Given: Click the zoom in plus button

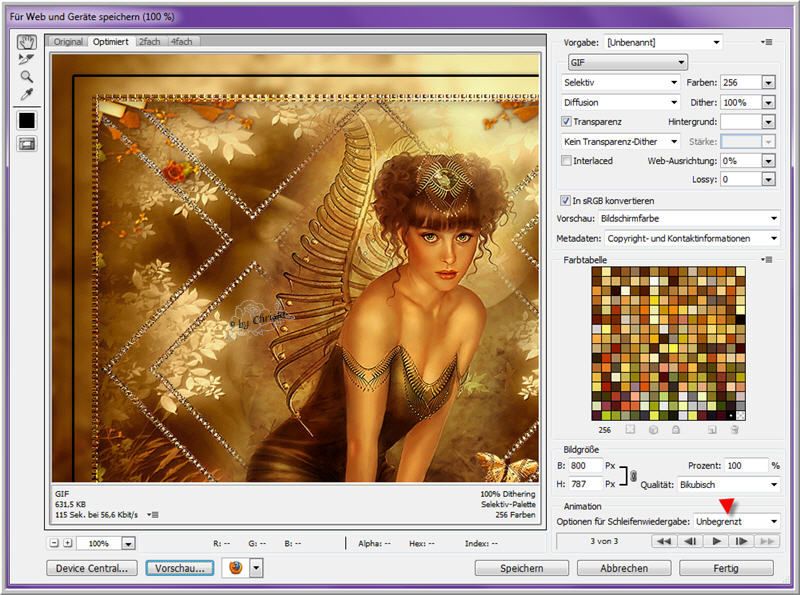Looking at the screenshot, I should 67,543.
